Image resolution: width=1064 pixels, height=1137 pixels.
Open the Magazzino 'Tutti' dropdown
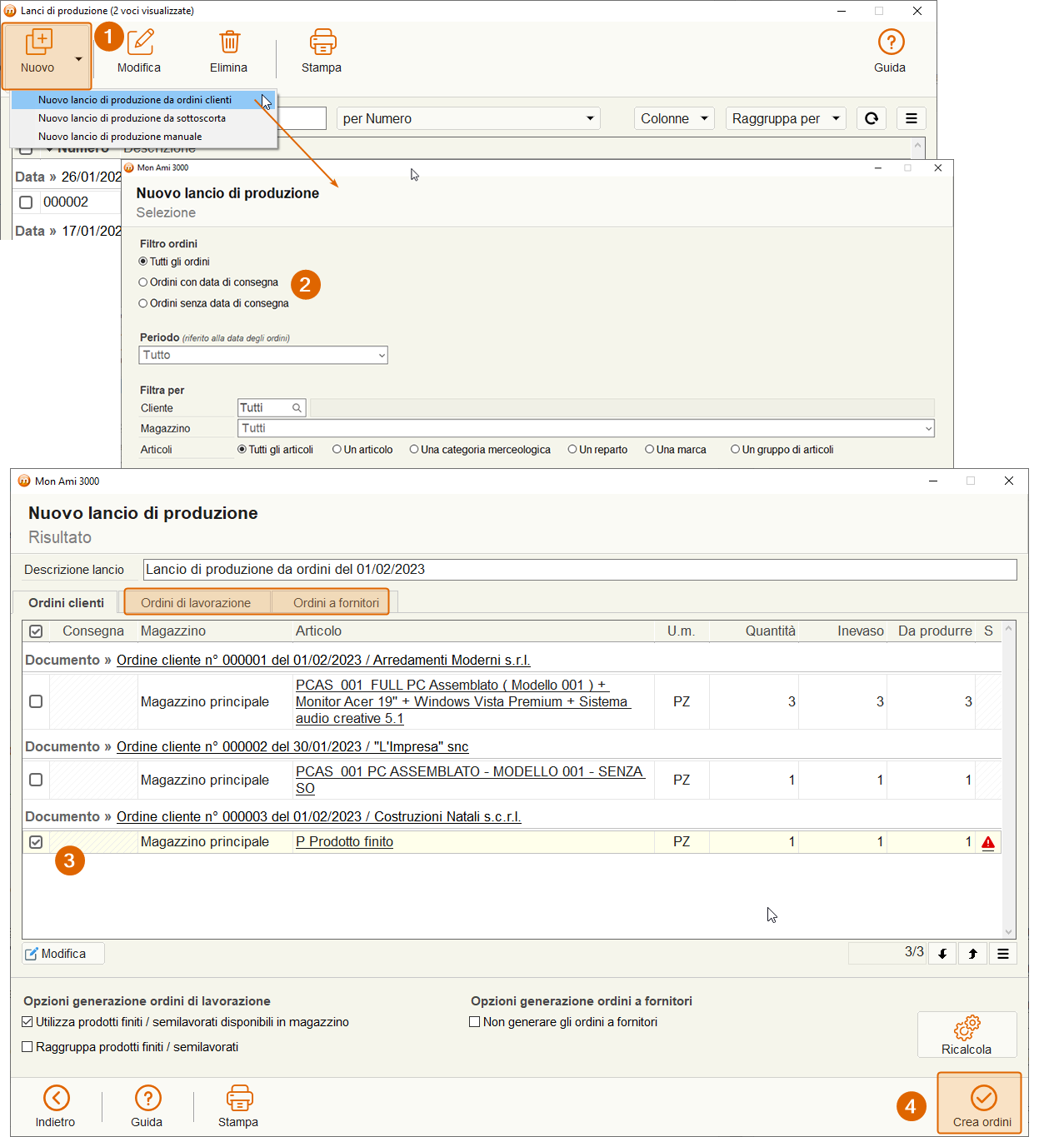[x=587, y=428]
